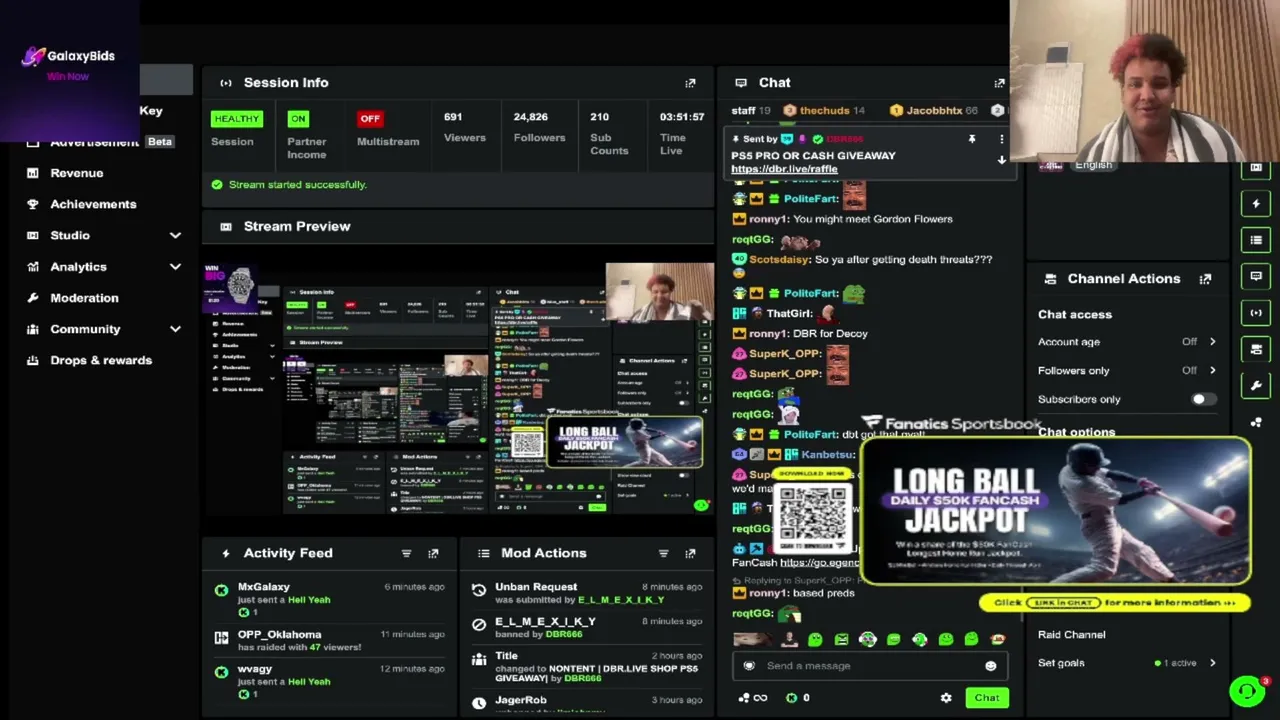The image size is (1280, 720).
Task: Click the chat bubble icon in right sidebar
Action: (1256, 276)
